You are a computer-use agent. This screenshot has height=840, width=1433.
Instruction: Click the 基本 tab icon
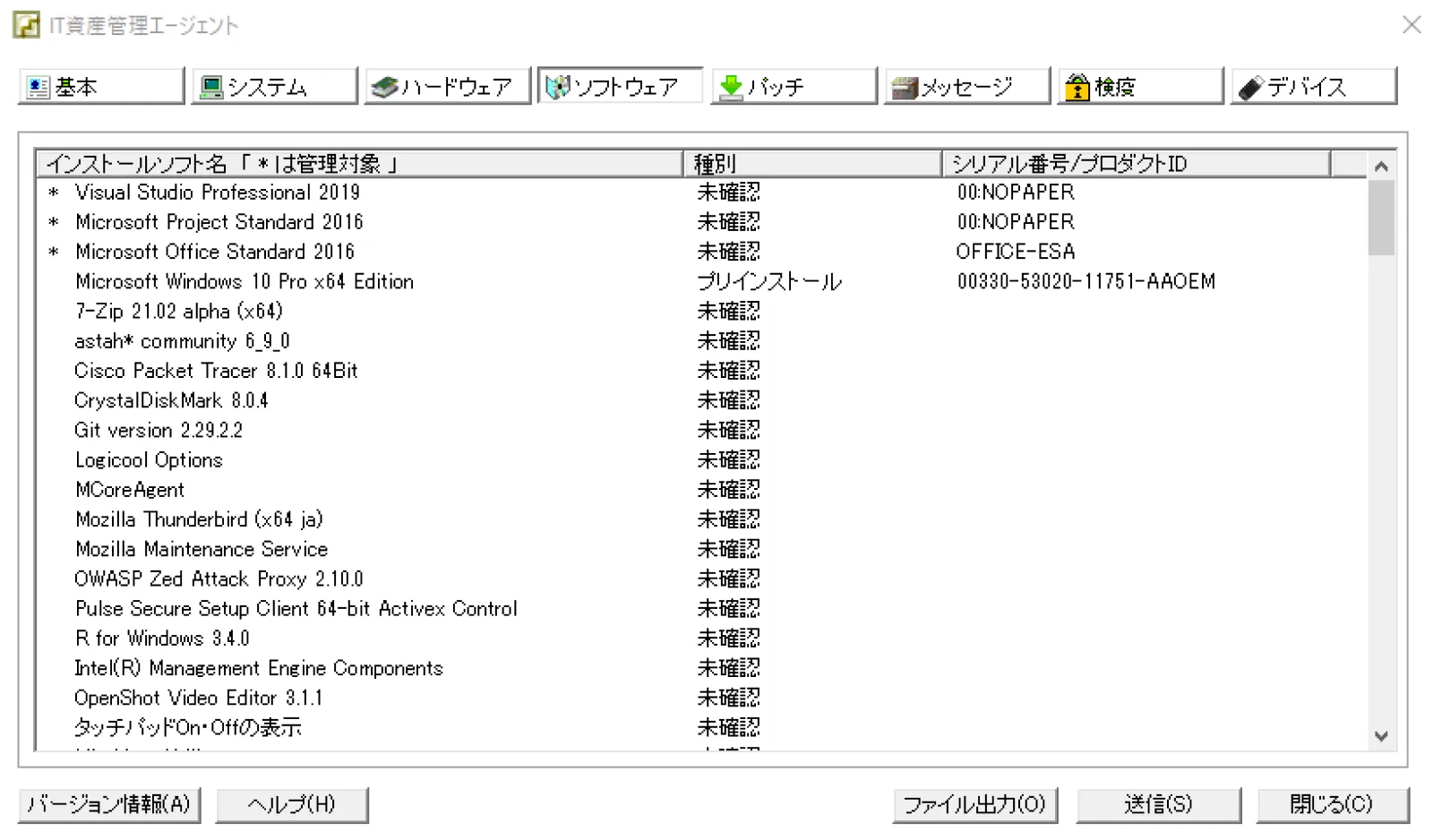tap(39, 87)
